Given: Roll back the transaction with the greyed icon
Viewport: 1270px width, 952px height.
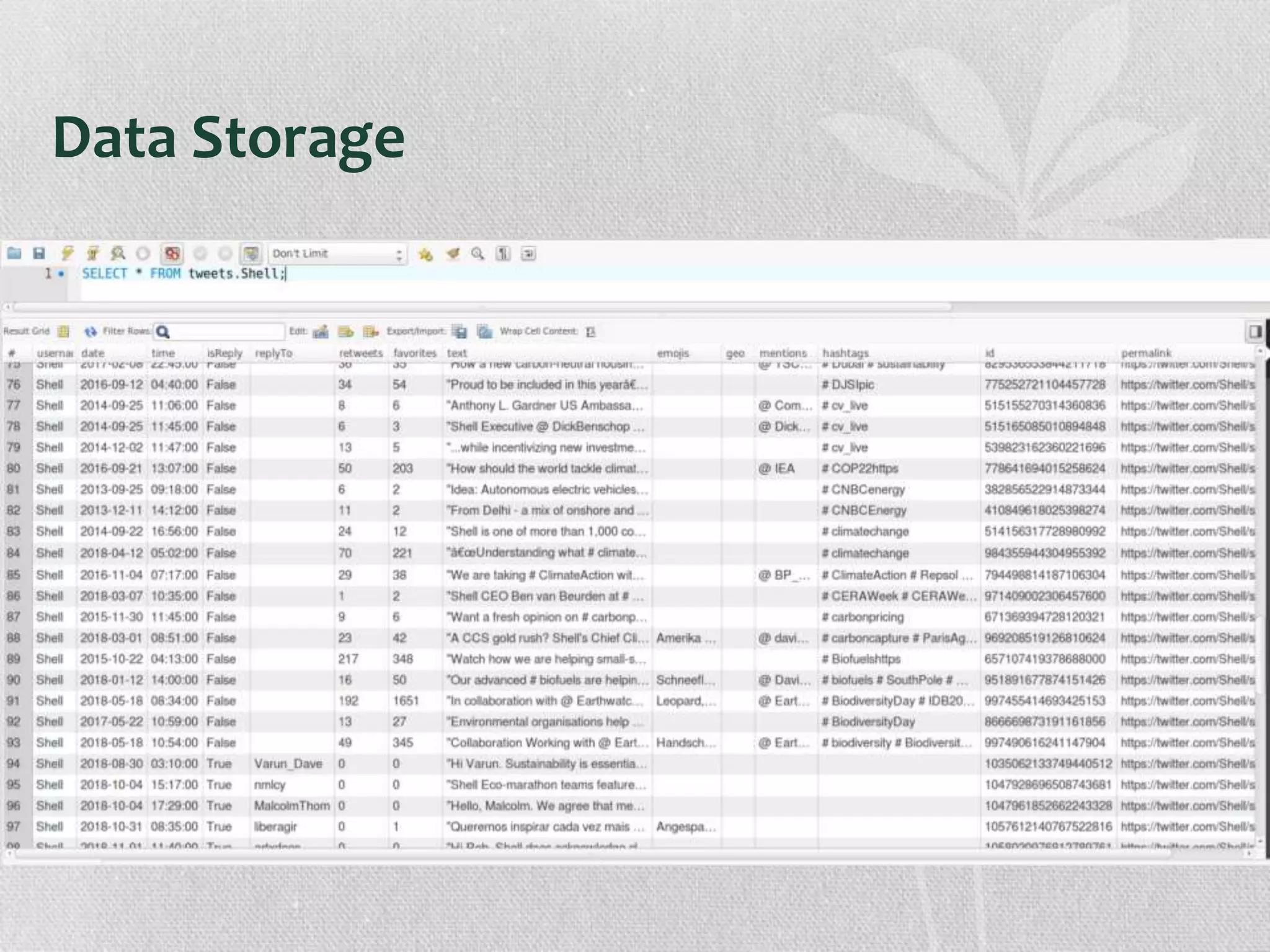Looking at the screenshot, I should pos(225,253).
